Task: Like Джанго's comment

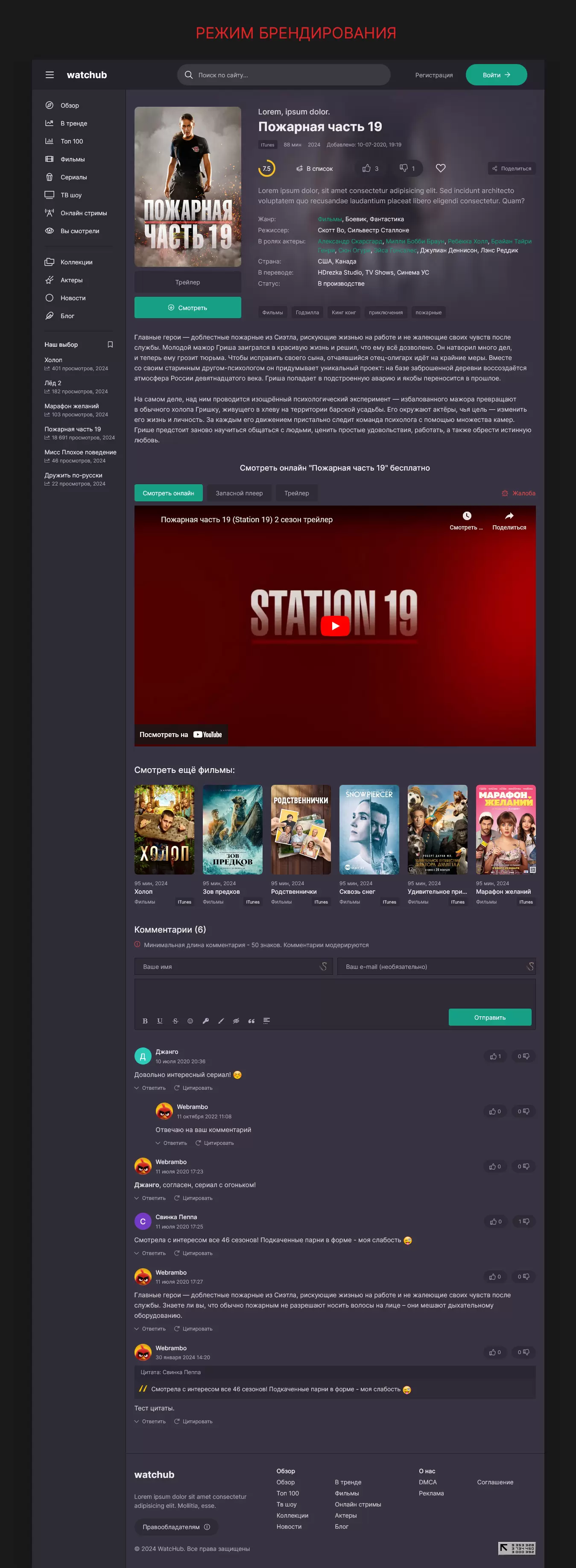Action: coord(495,1056)
